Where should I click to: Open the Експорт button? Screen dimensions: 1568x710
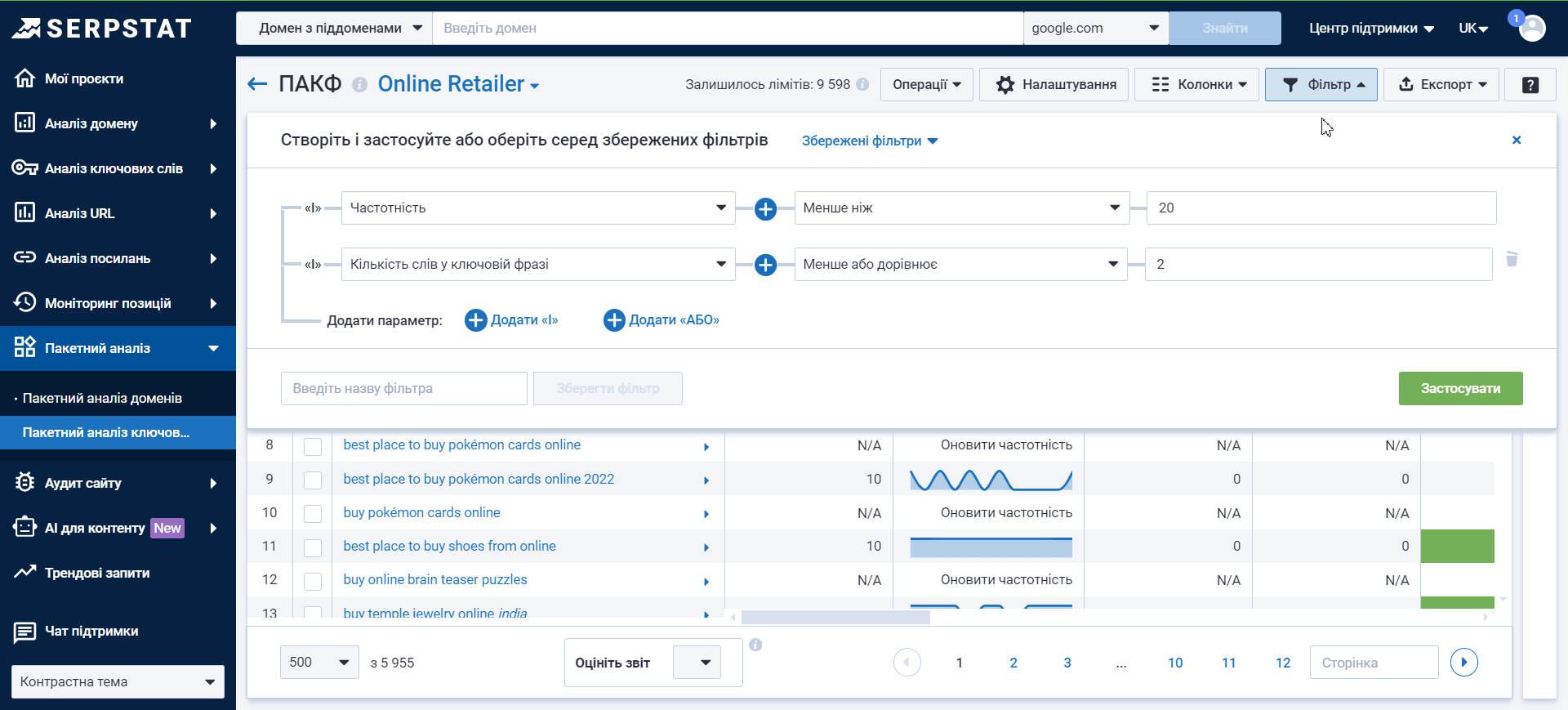point(1441,85)
